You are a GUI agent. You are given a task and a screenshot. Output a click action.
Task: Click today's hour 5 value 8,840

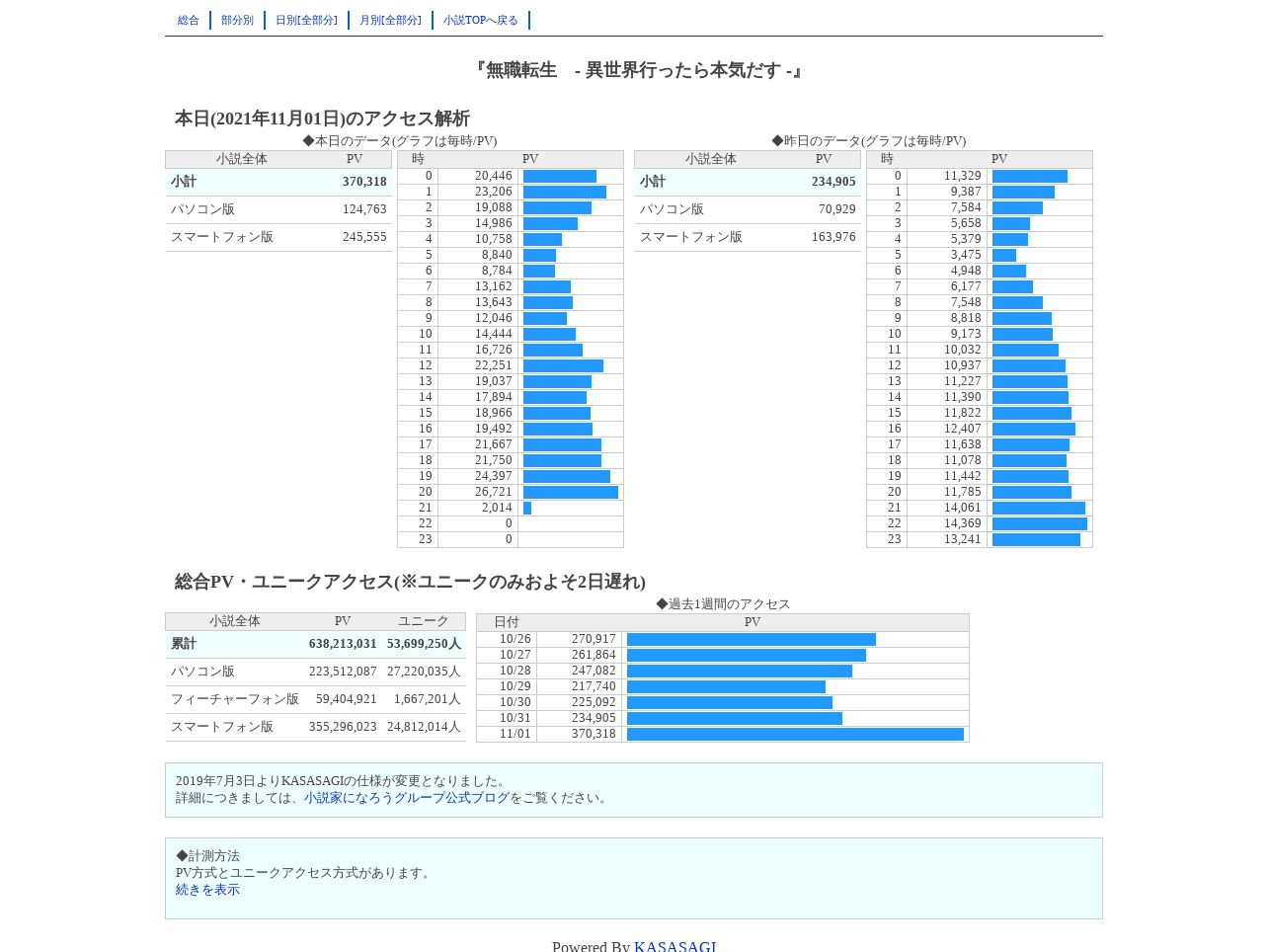(x=497, y=255)
